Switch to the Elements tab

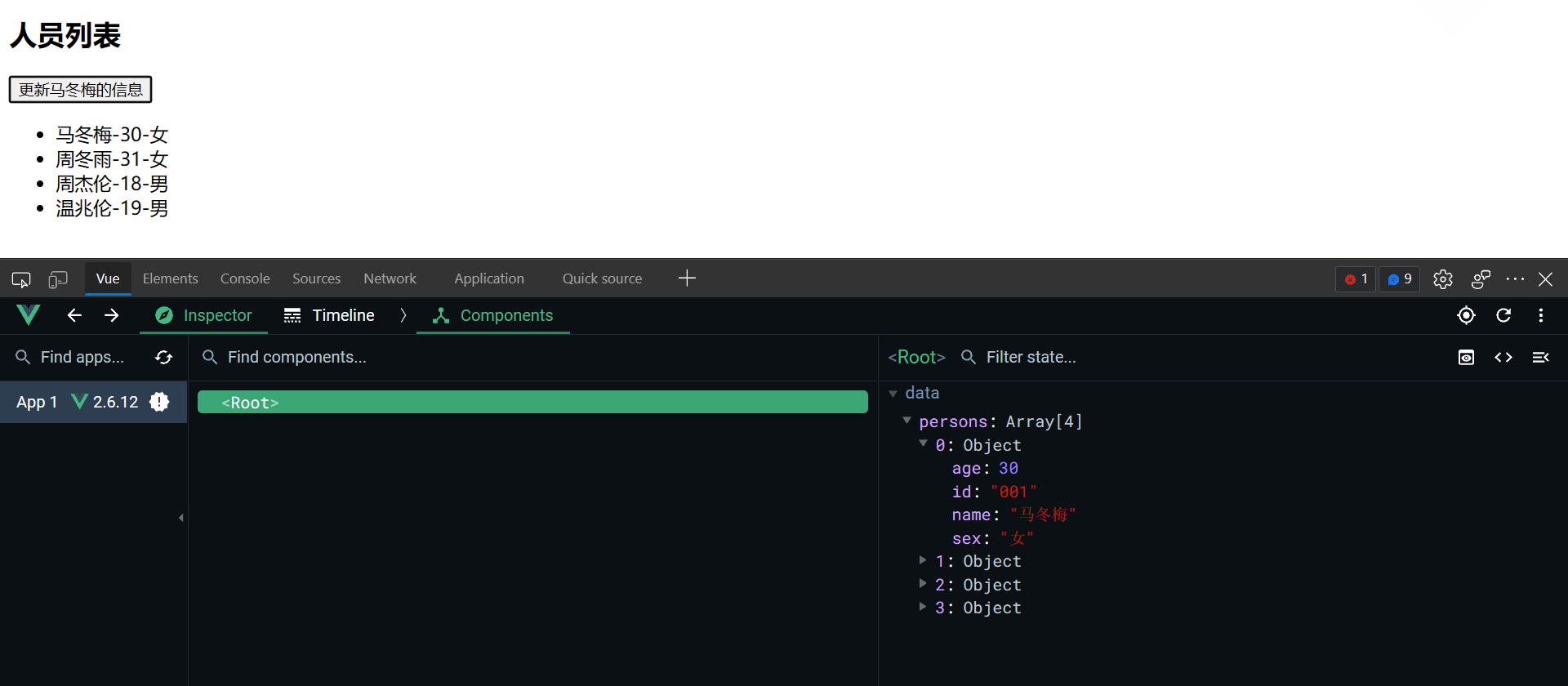(x=170, y=279)
